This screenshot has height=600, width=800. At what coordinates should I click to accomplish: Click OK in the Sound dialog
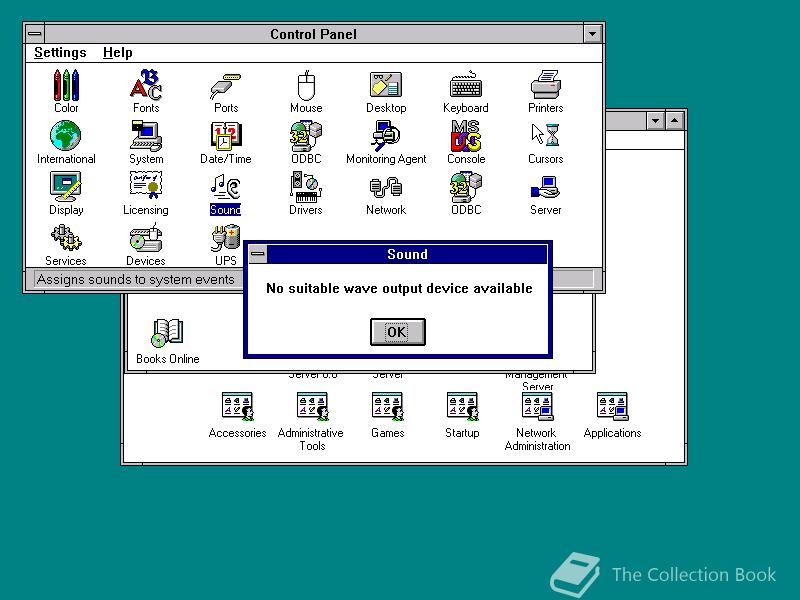click(397, 332)
